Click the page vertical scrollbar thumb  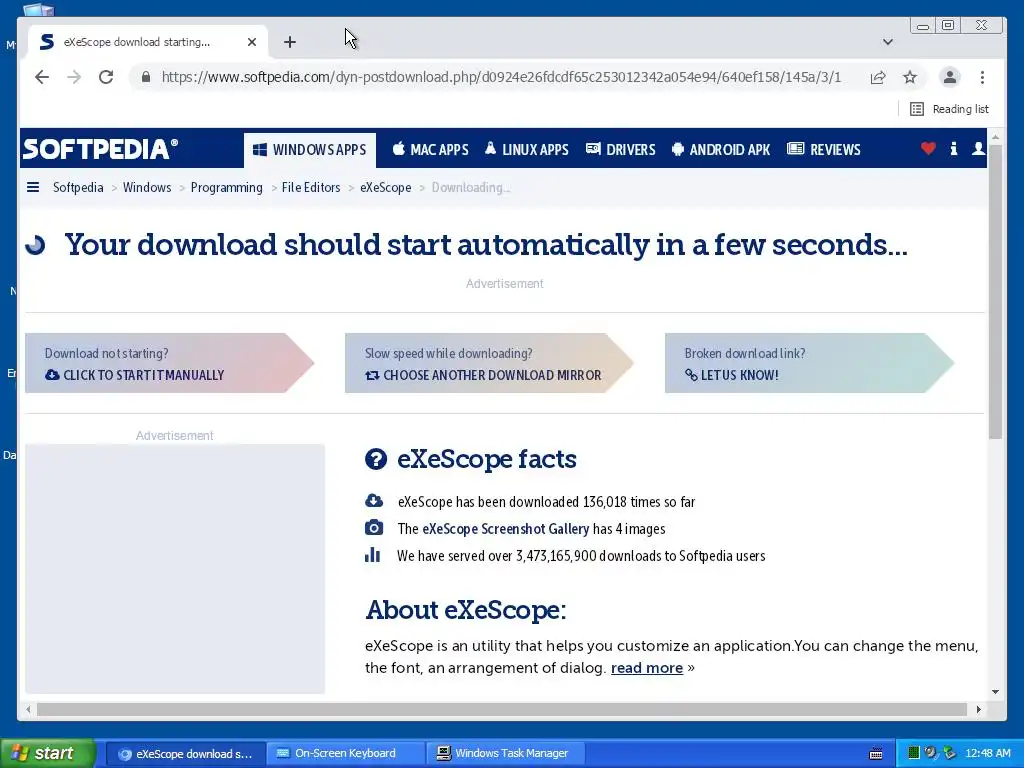point(995,292)
